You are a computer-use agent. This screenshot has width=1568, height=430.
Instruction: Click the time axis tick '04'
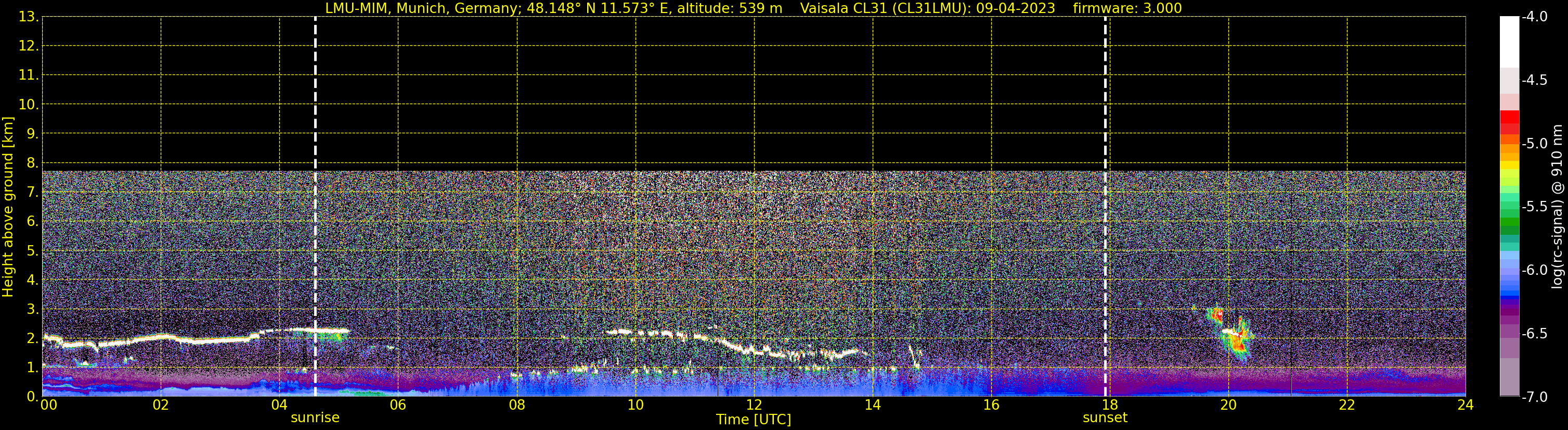tap(279, 405)
